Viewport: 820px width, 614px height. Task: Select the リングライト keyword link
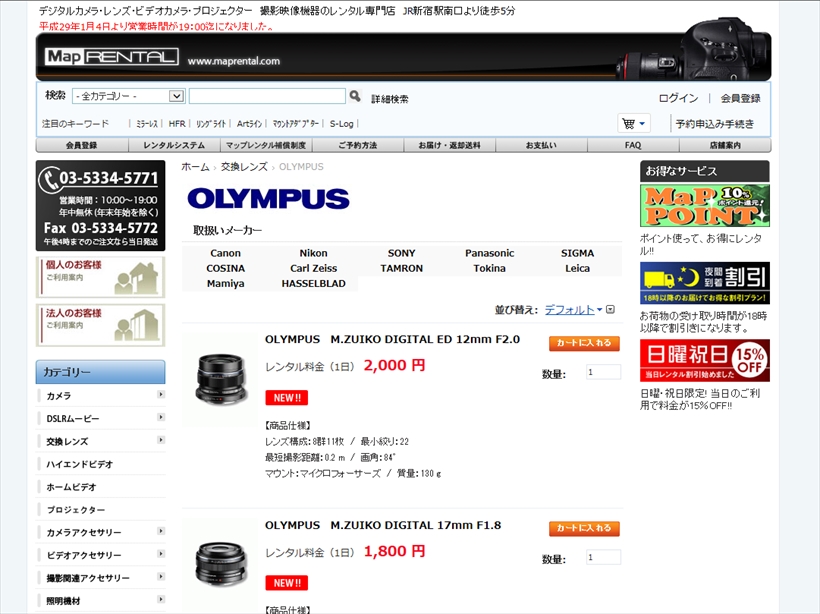click(211, 124)
